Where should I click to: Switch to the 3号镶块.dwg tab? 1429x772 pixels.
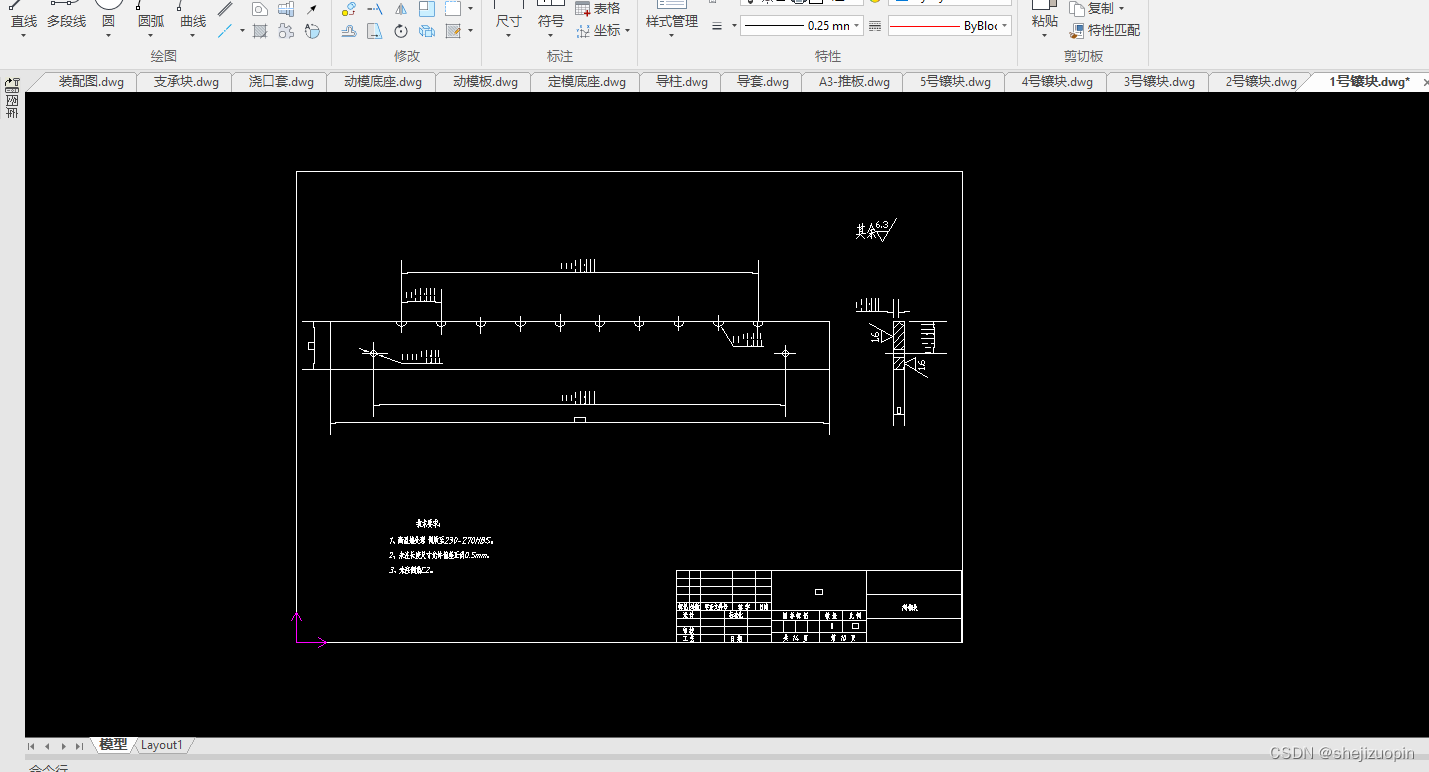[x=1159, y=82]
